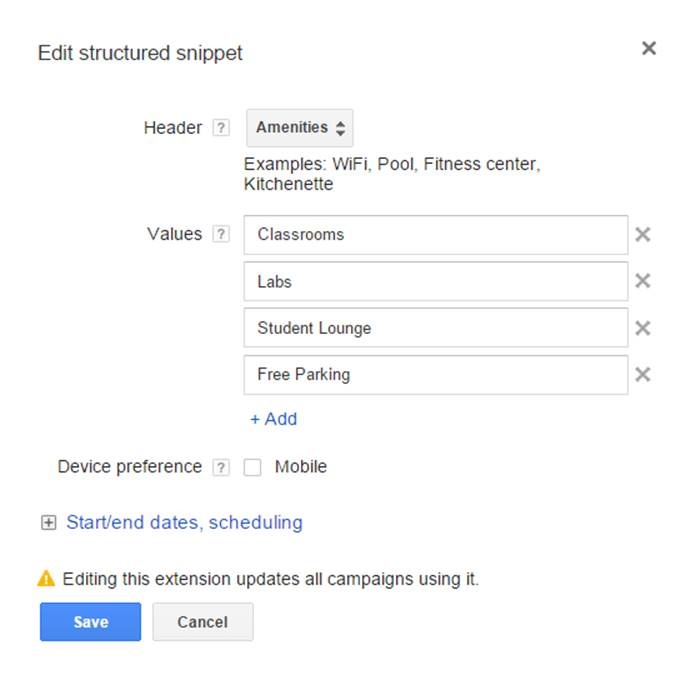Focus the Labs text field
The height and width of the screenshot is (680, 696).
point(435,282)
